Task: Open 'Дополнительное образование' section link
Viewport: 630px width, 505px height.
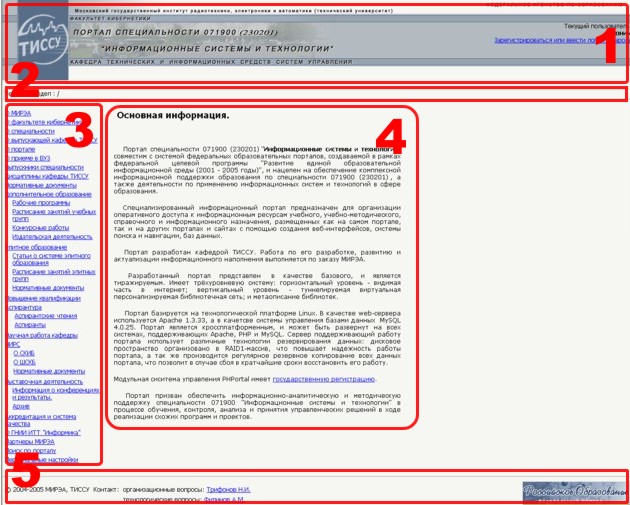Action: [49, 194]
